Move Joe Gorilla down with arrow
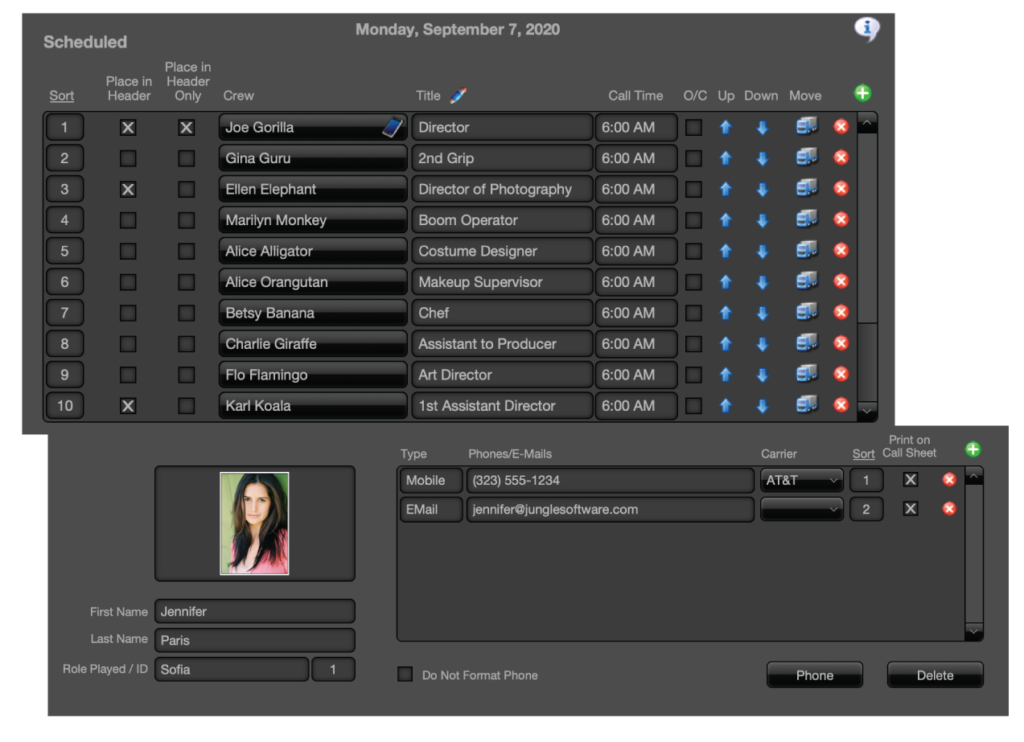Screen dimensions: 1024x742 762,128
